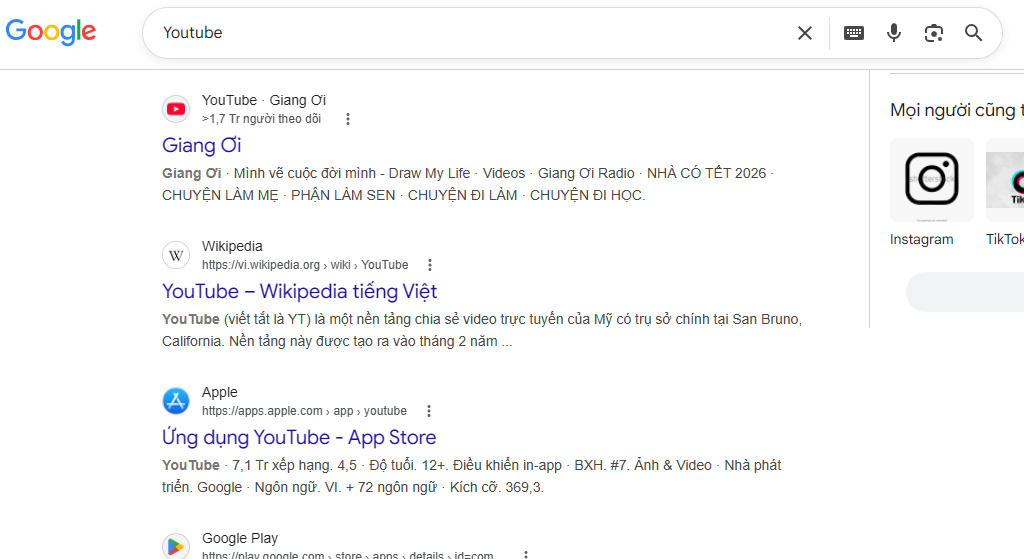Click the 'Apple' site name text
The height and width of the screenshot is (559, 1024).
(220, 392)
